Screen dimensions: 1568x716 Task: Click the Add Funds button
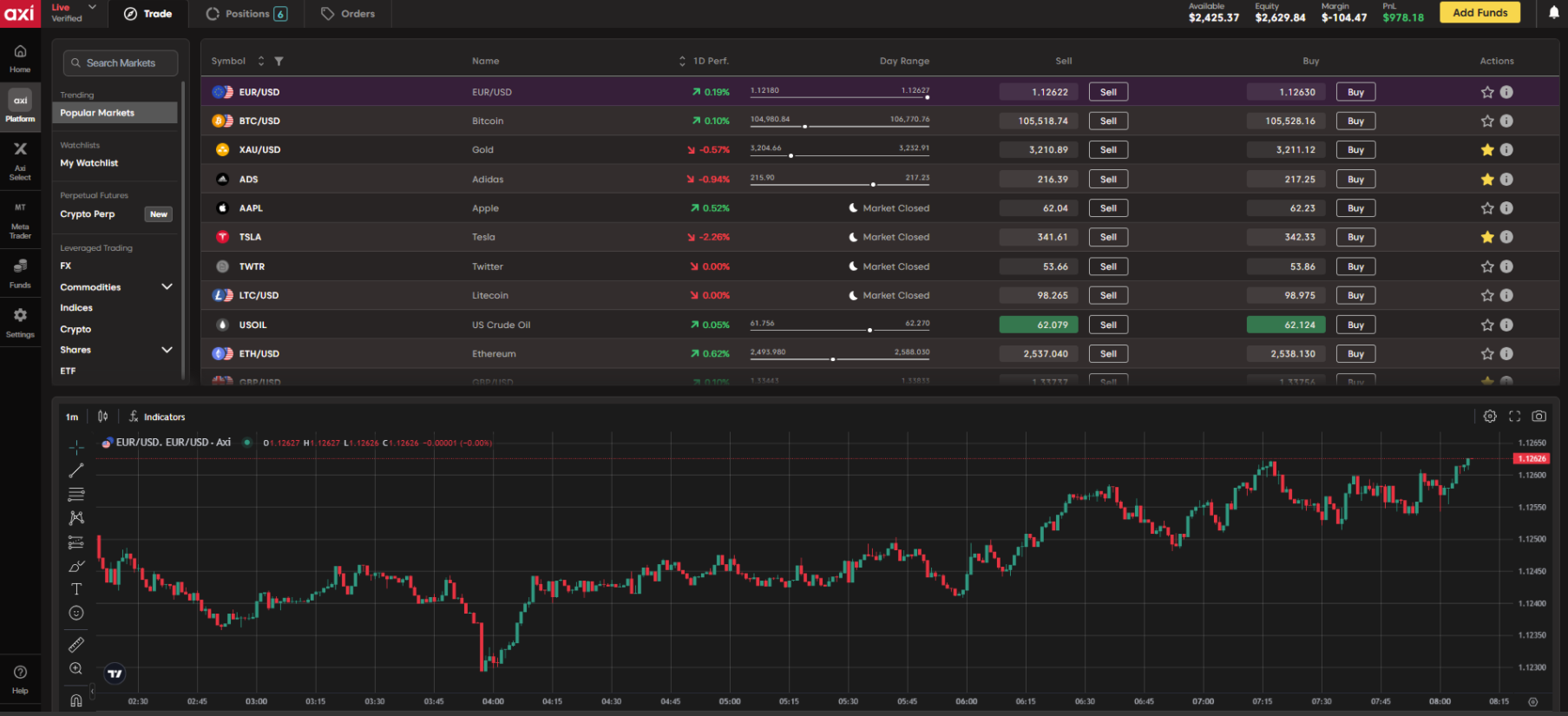(x=1479, y=12)
